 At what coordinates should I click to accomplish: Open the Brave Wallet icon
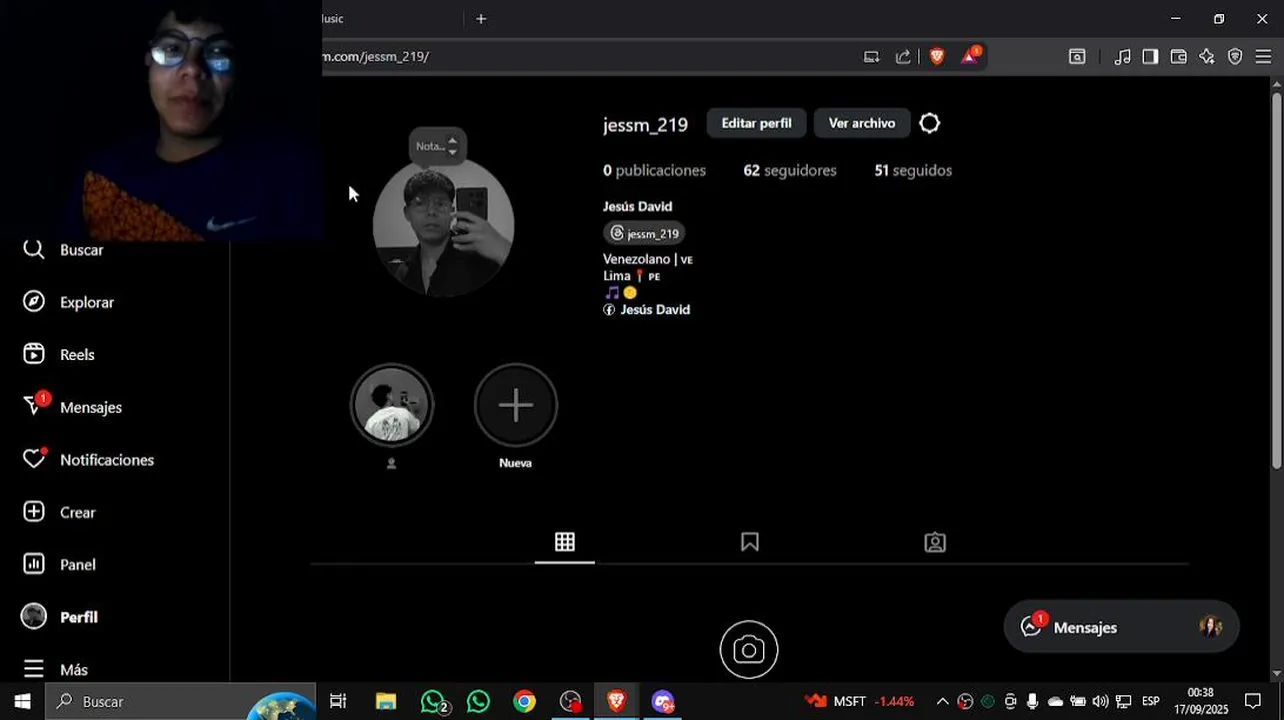pos(1178,57)
